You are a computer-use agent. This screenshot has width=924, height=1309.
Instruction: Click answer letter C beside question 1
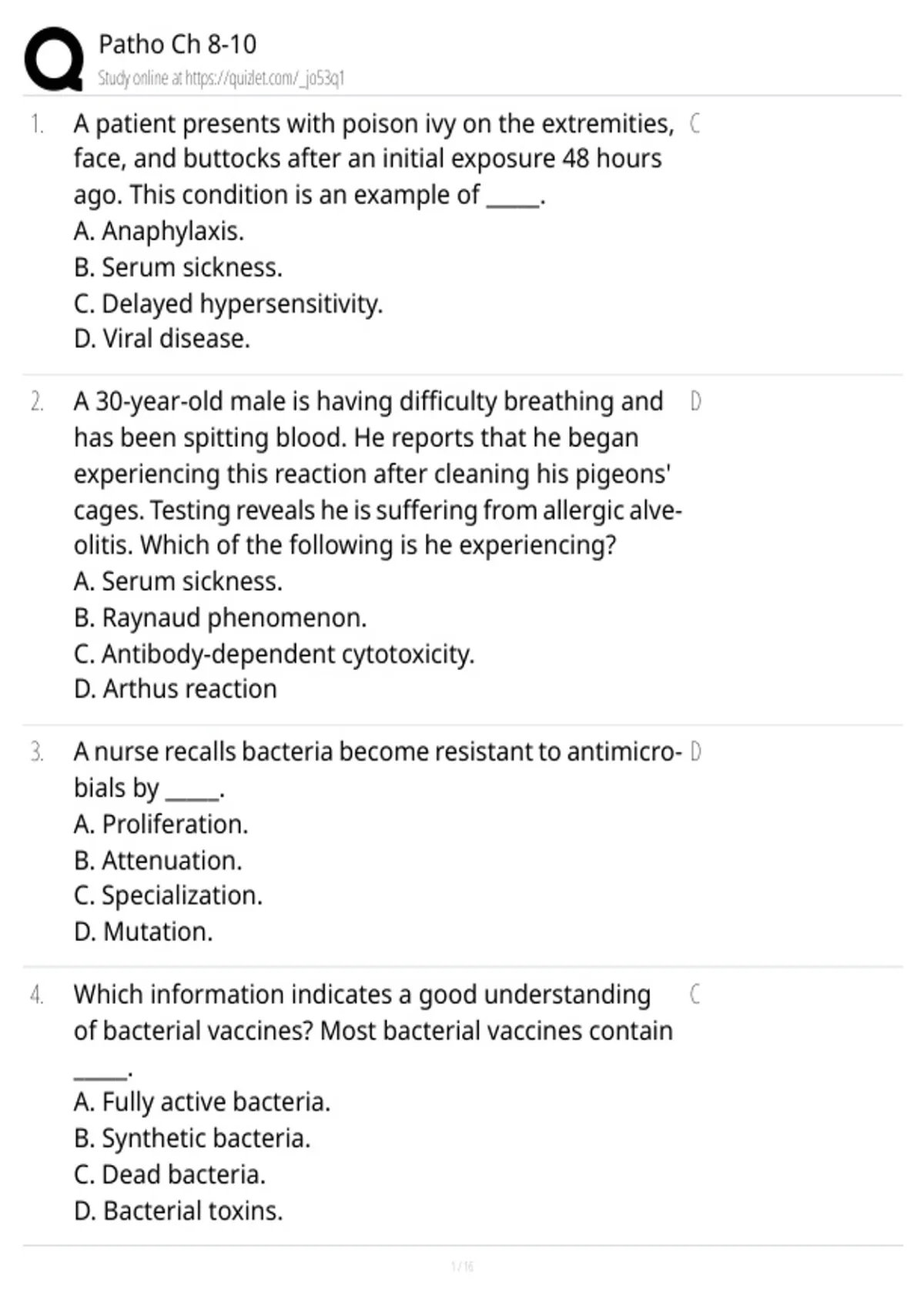tap(695, 123)
